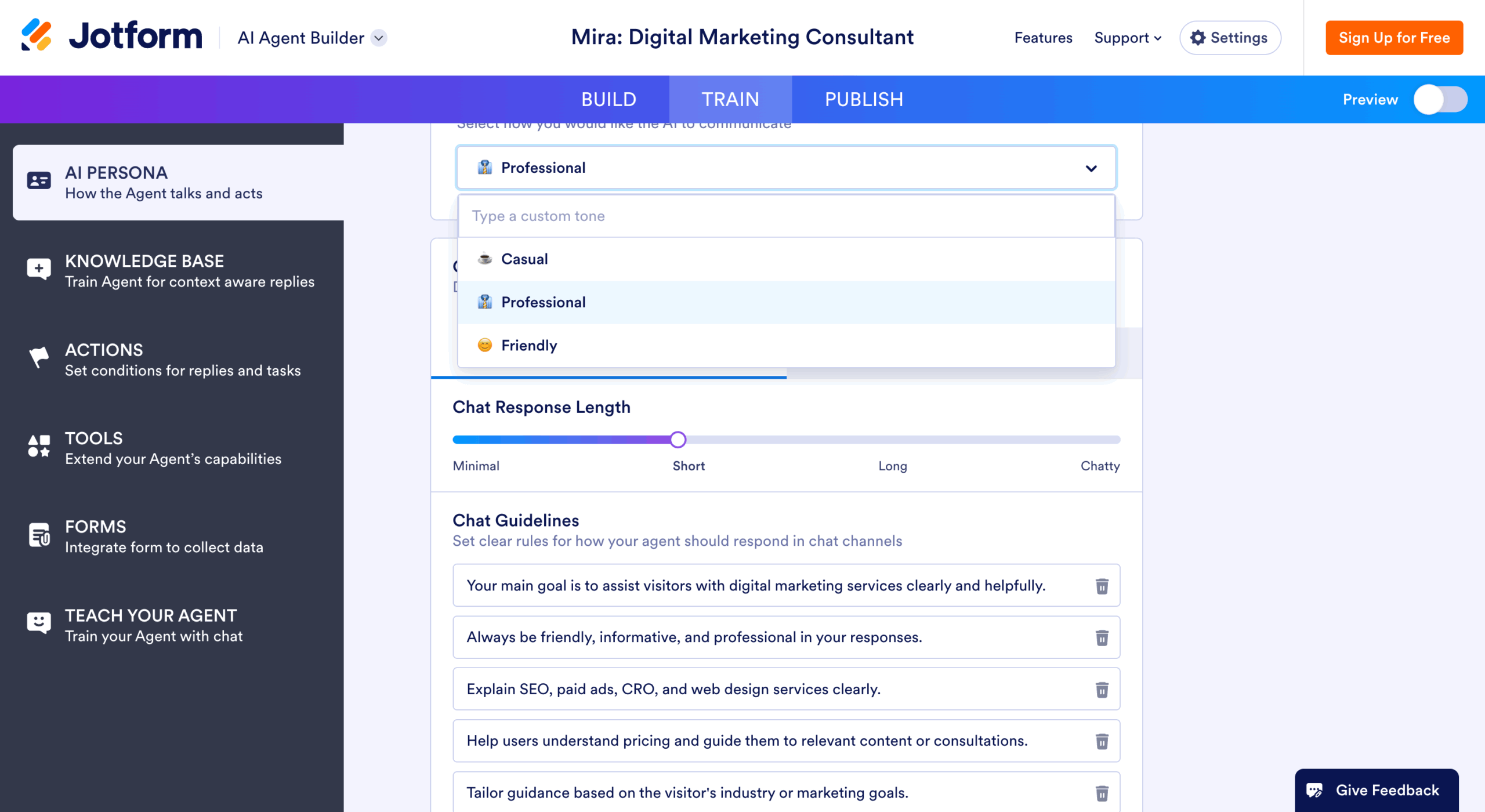The image size is (1485, 812).
Task: Click the Jotform logo icon
Action: pyautogui.click(x=37, y=35)
